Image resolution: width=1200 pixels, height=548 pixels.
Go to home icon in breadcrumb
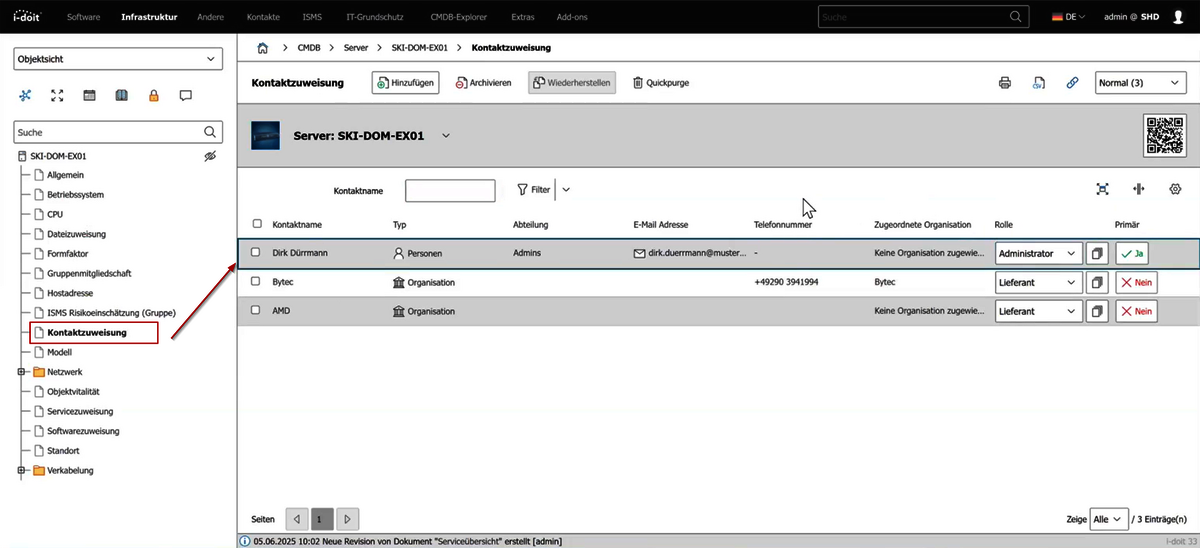[x=263, y=47]
